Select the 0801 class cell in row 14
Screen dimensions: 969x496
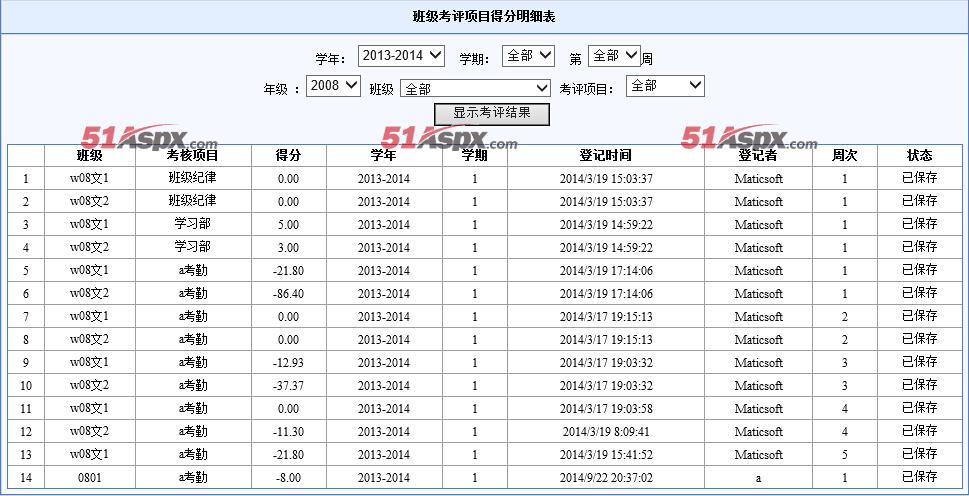click(90, 477)
